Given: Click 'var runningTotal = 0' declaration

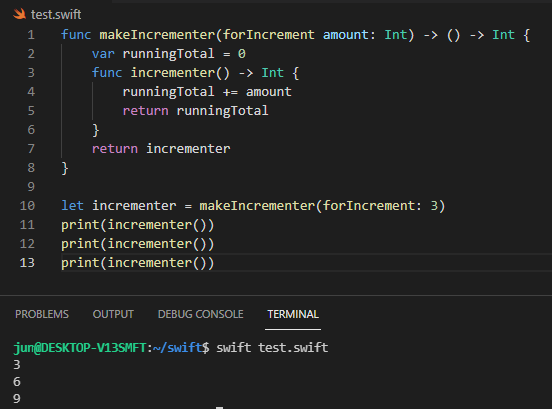Looking at the screenshot, I should point(169,54).
